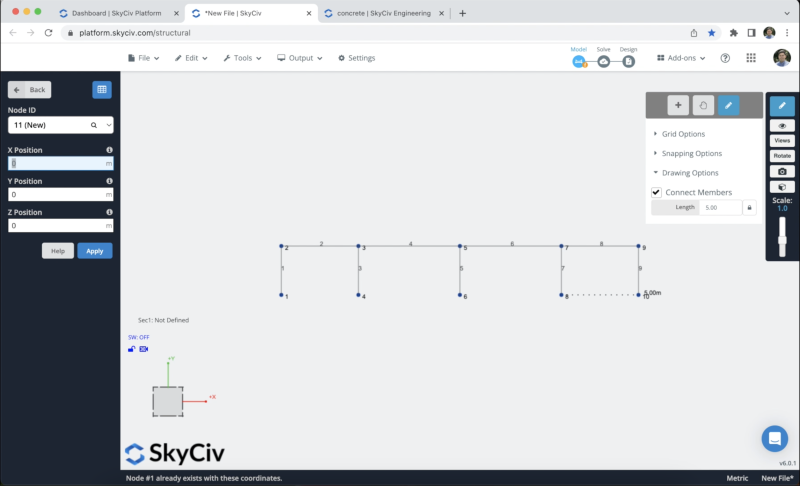This screenshot has width=800, height=486.
Task: Open the Add-ons dropdown
Action: coord(681,58)
